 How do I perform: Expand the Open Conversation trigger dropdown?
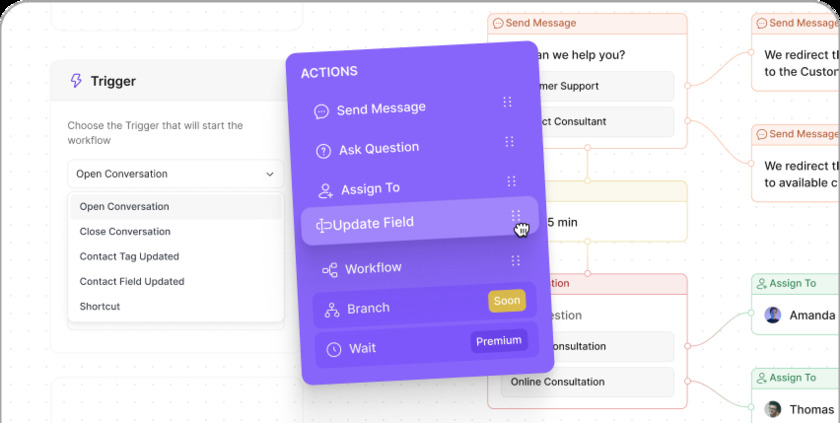[x=176, y=174]
